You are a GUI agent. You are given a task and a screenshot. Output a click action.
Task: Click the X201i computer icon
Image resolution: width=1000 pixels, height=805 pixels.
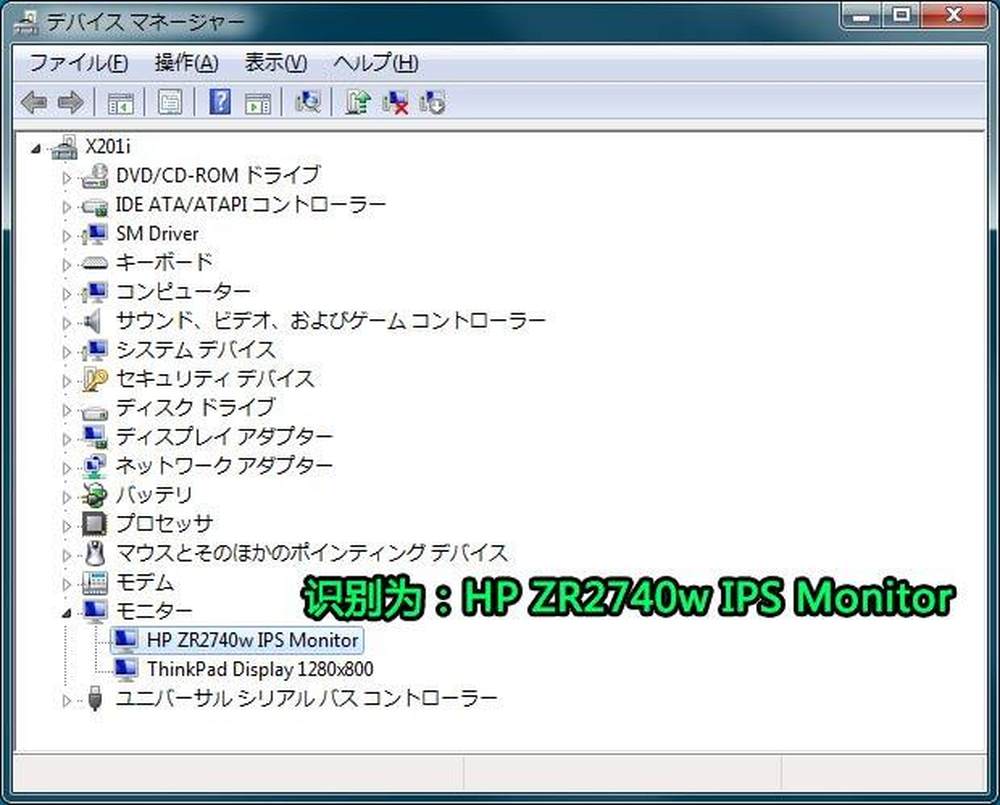click(x=64, y=147)
